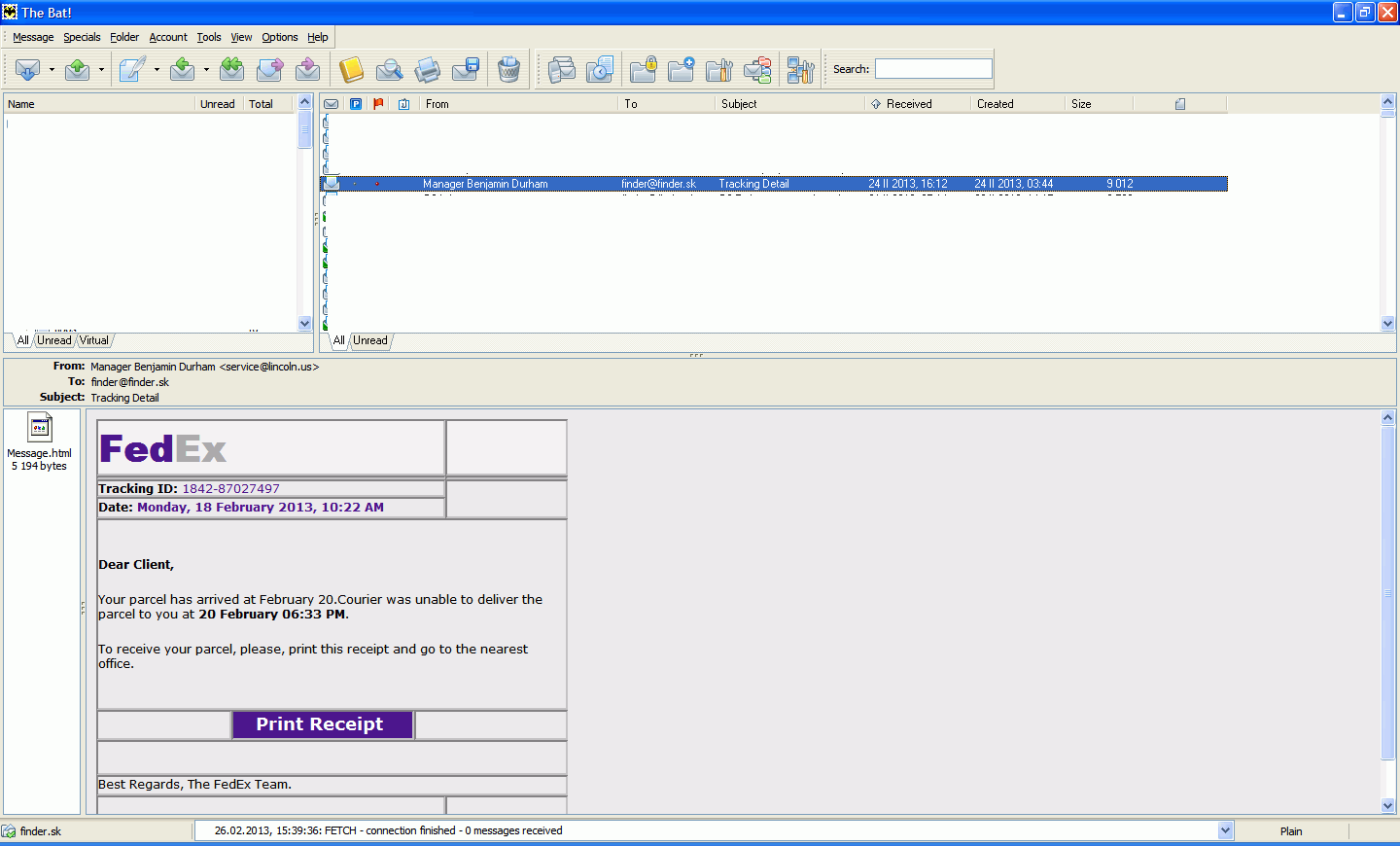Click the finder.sk account in status bar
Image resolution: width=1400 pixels, height=846 pixels.
41,831
